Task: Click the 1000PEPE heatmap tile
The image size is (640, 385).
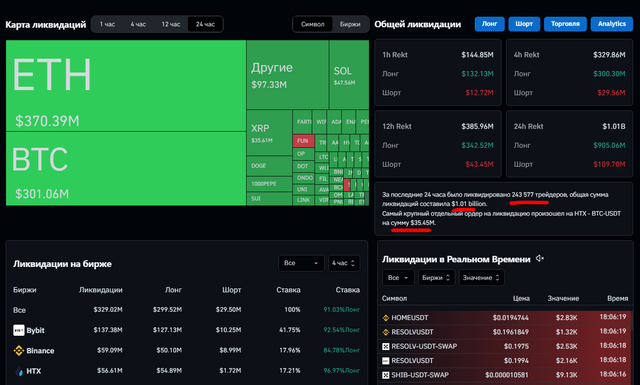Action: click(x=269, y=184)
